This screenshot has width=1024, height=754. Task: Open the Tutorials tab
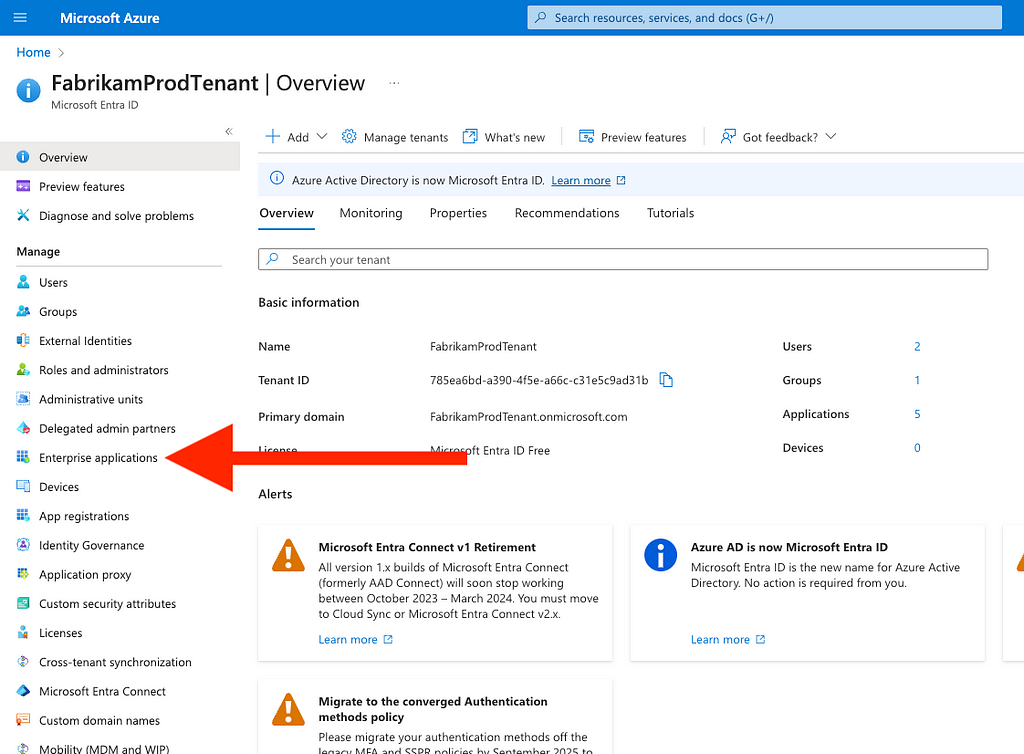tap(670, 213)
